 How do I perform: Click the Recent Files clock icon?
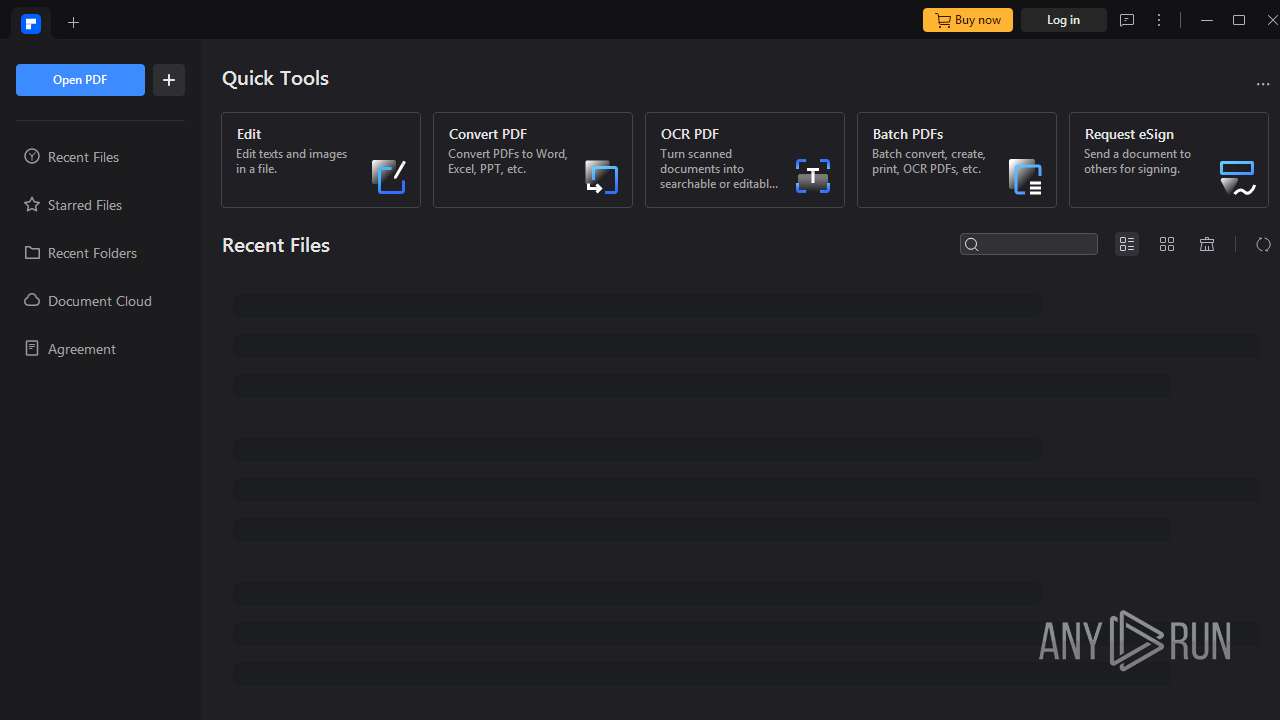(x=32, y=157)
